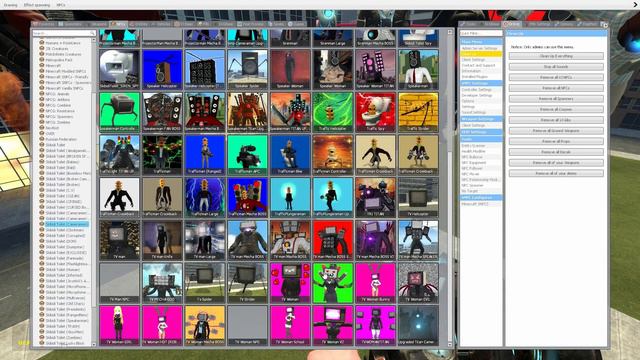Click the Stop all Sounds button

coord(556,67)
